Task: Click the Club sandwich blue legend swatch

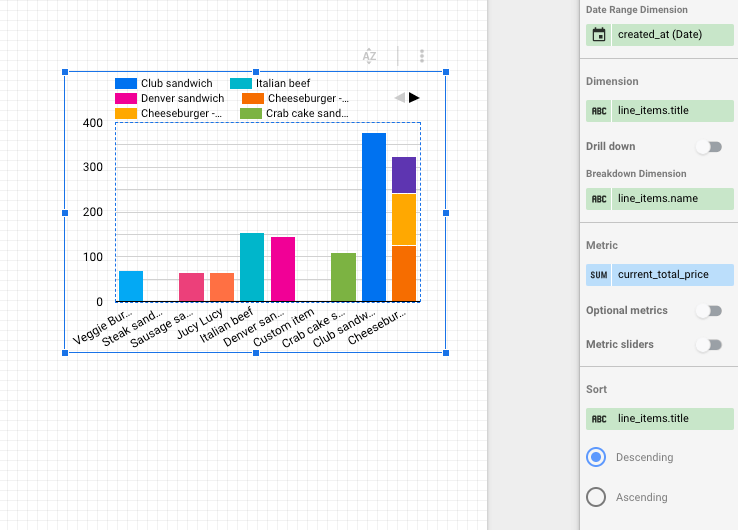Action: 126,84
